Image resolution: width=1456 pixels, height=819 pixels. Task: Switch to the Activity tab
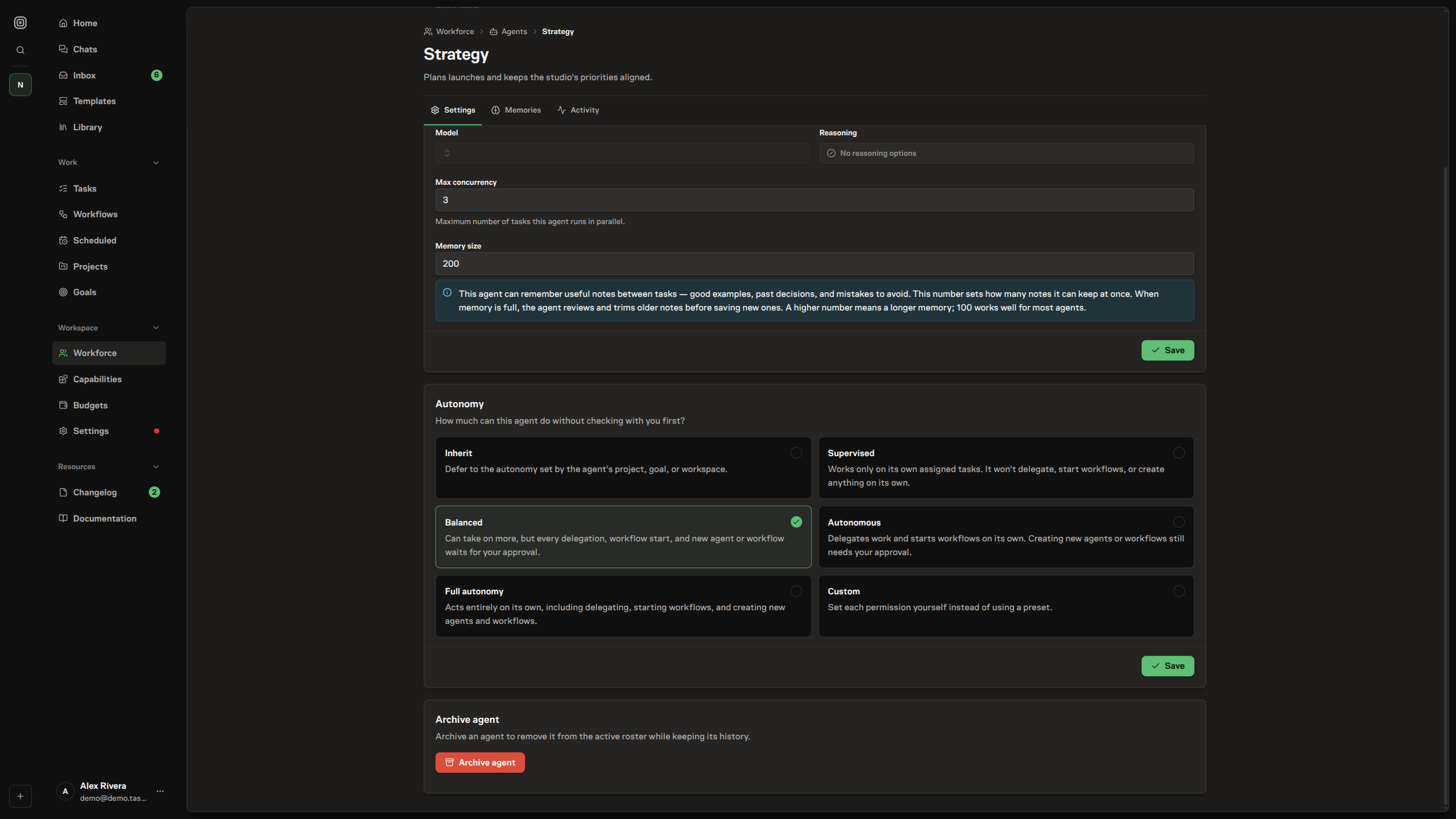click(578, 110)
